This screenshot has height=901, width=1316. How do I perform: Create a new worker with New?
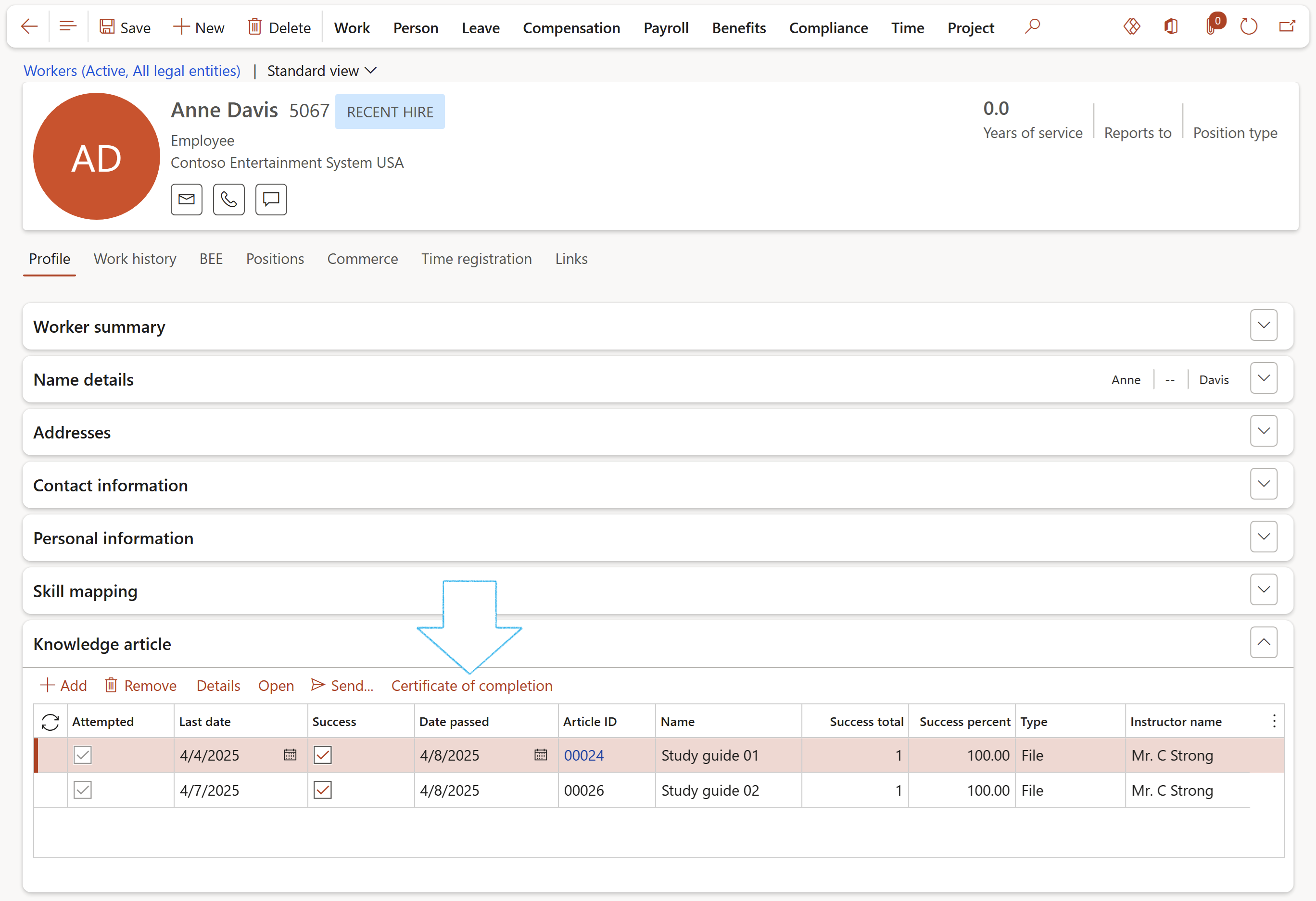tap(199, 27)
